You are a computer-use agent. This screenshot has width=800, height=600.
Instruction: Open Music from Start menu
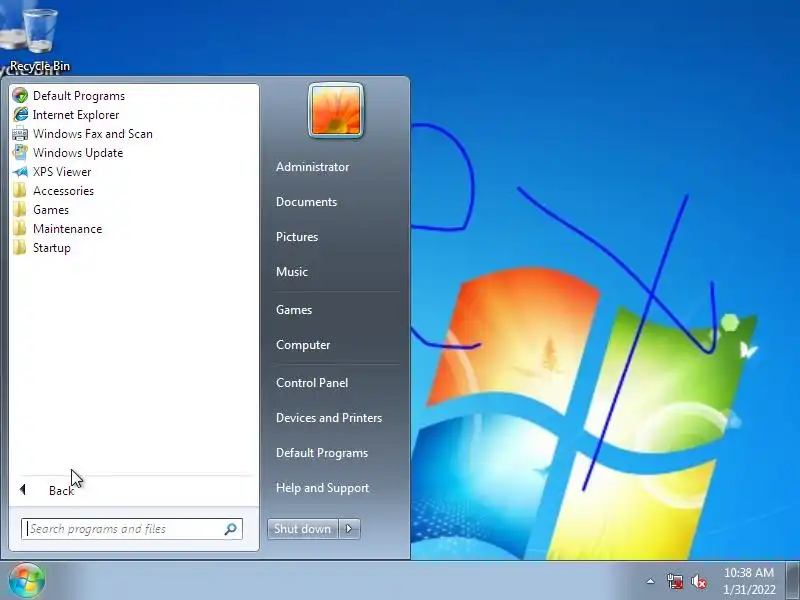tap(291, 272)
